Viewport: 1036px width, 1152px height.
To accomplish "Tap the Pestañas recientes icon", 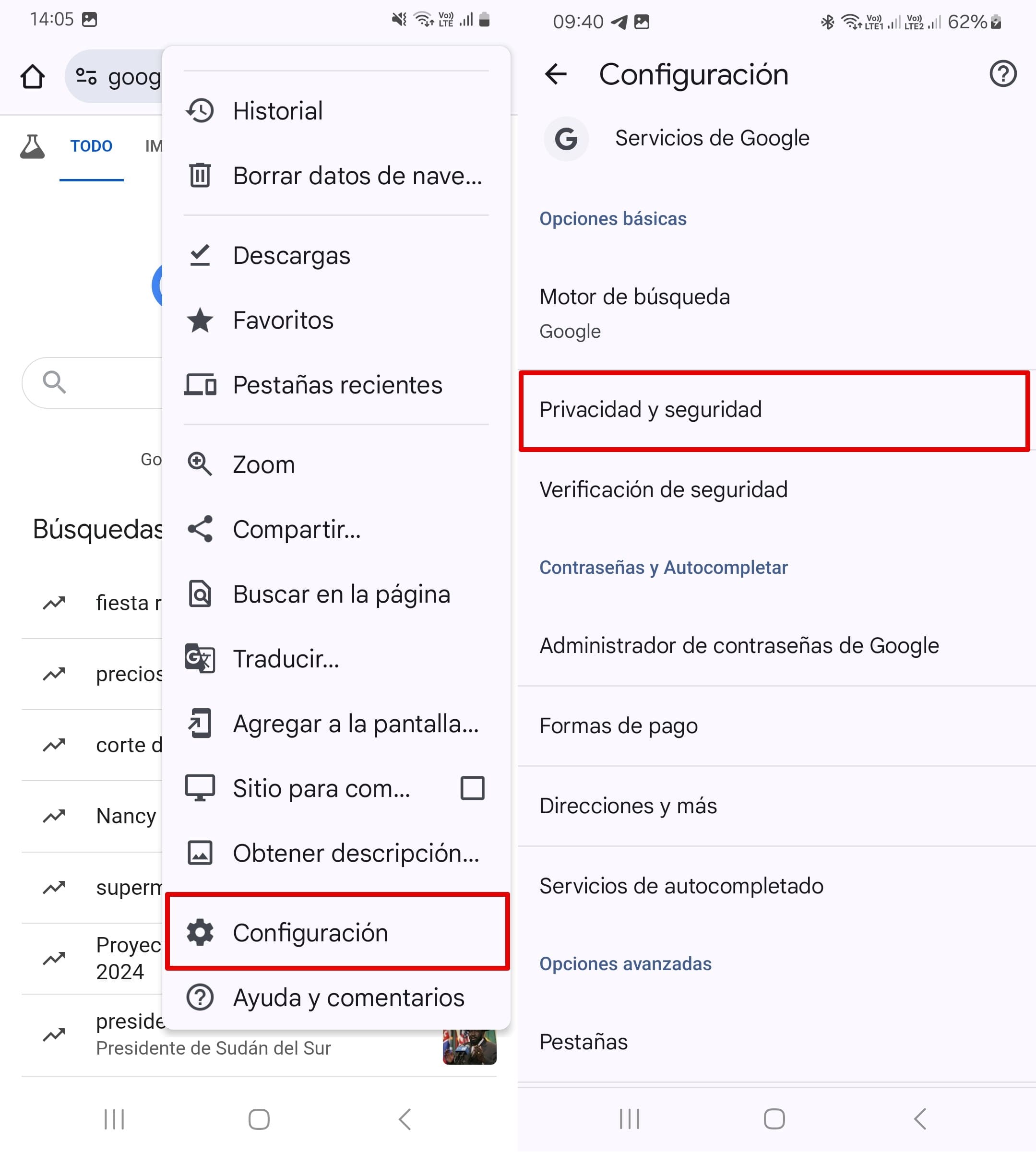I will tap(200, 385).
